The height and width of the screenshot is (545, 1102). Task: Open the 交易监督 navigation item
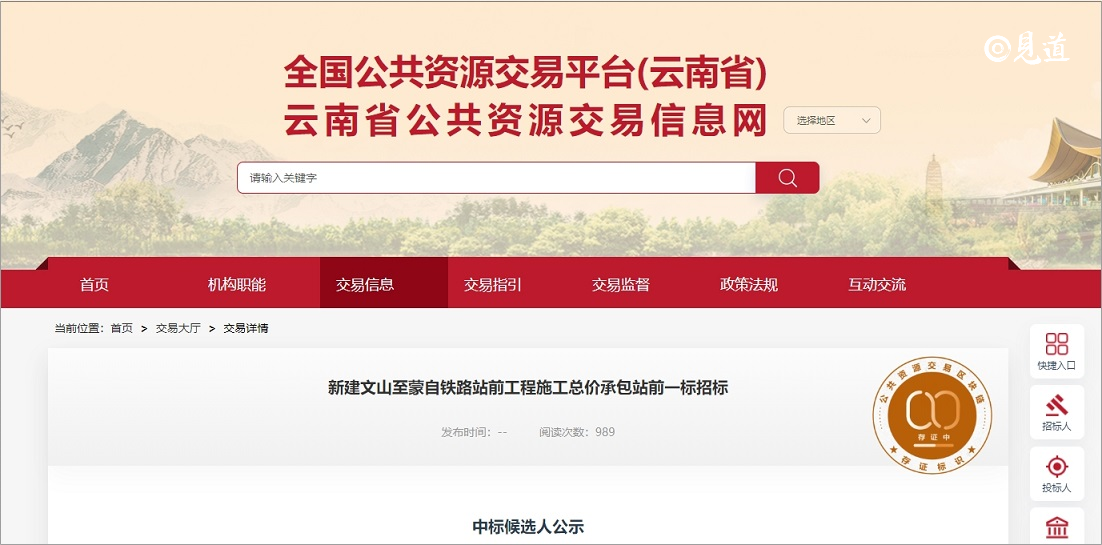(x=621, y=285)
